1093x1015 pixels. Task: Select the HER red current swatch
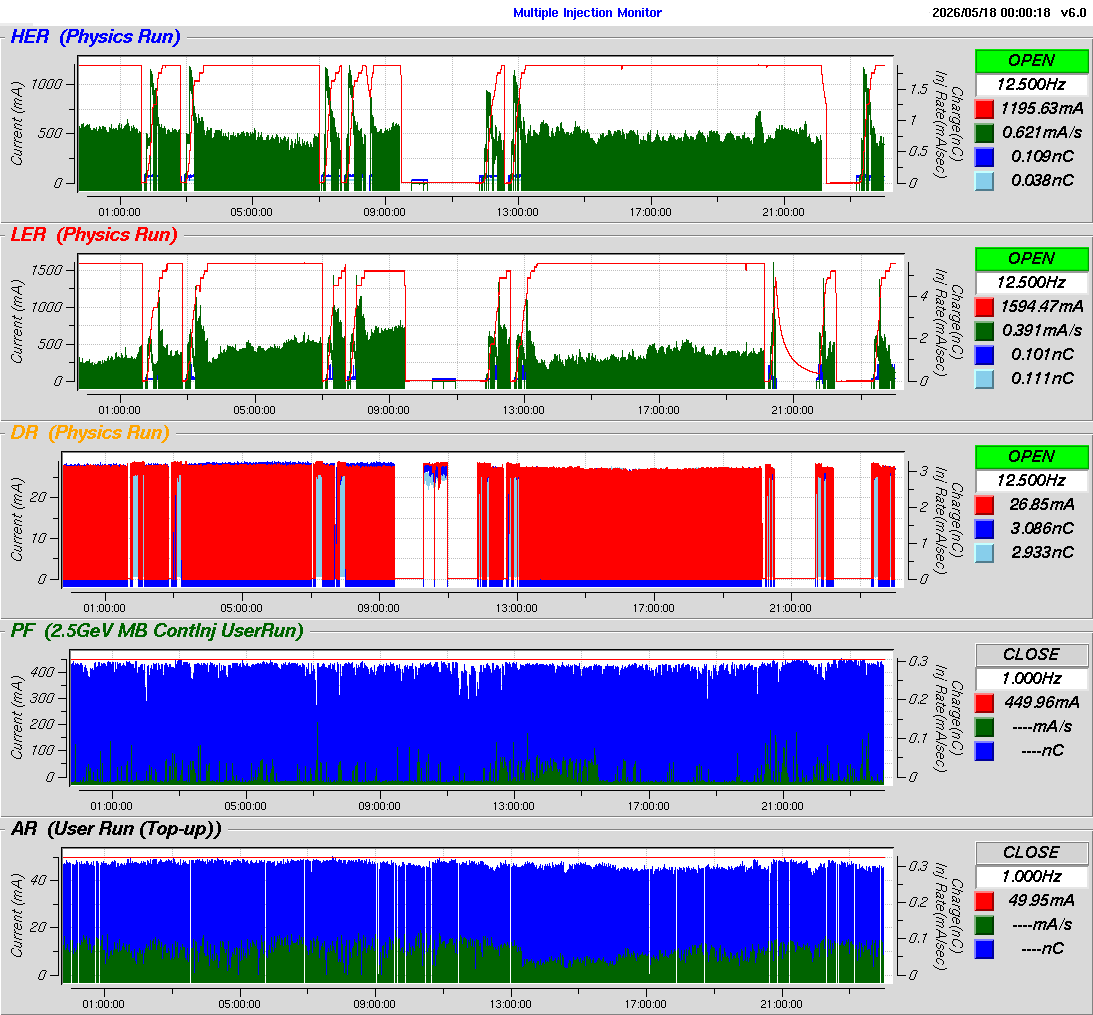(x=984, y=109)
